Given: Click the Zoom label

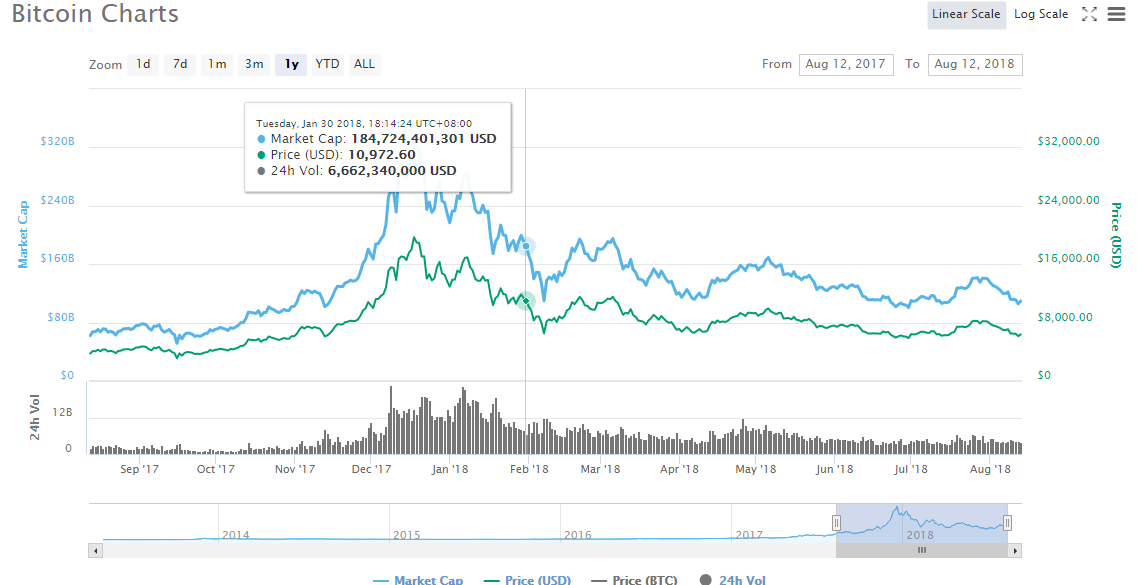Looking at the screenshot, I should tap(105, 65).
